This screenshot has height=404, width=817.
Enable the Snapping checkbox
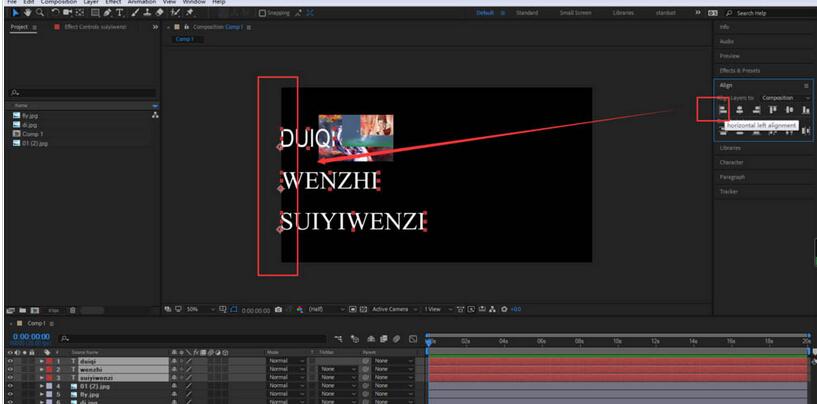click(262, 13)
